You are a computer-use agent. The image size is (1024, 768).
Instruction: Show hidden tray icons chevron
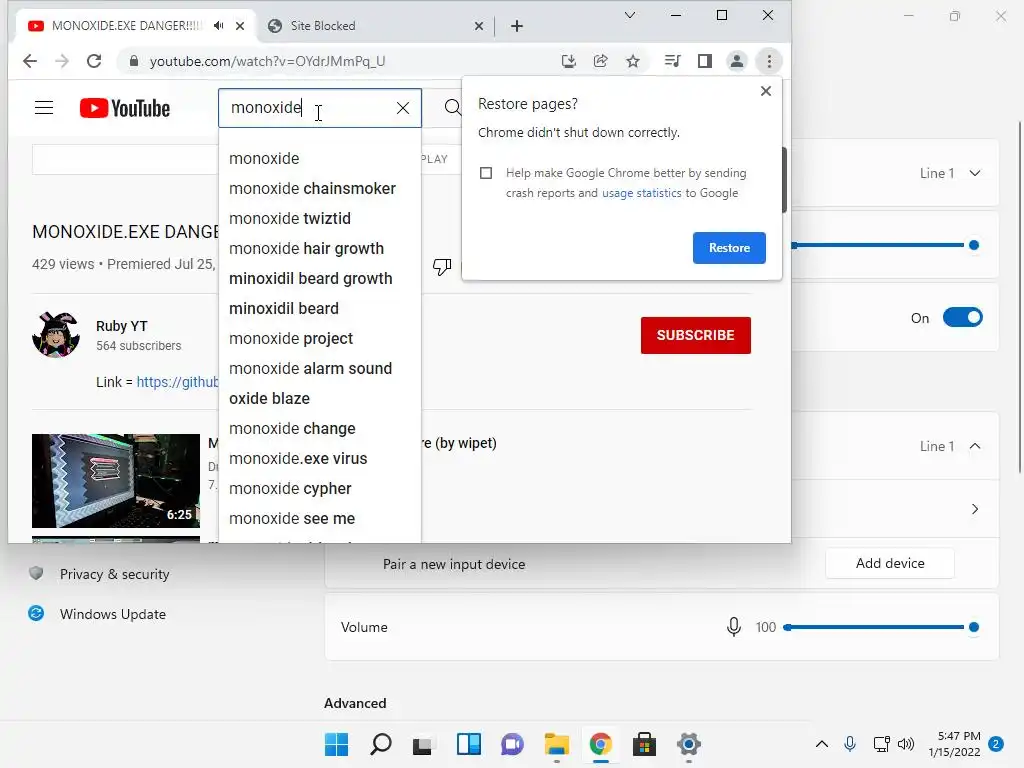822,744
